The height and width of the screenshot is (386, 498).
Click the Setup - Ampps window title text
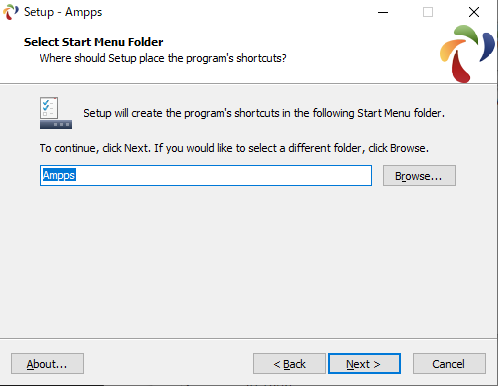[x=63, y=12]
